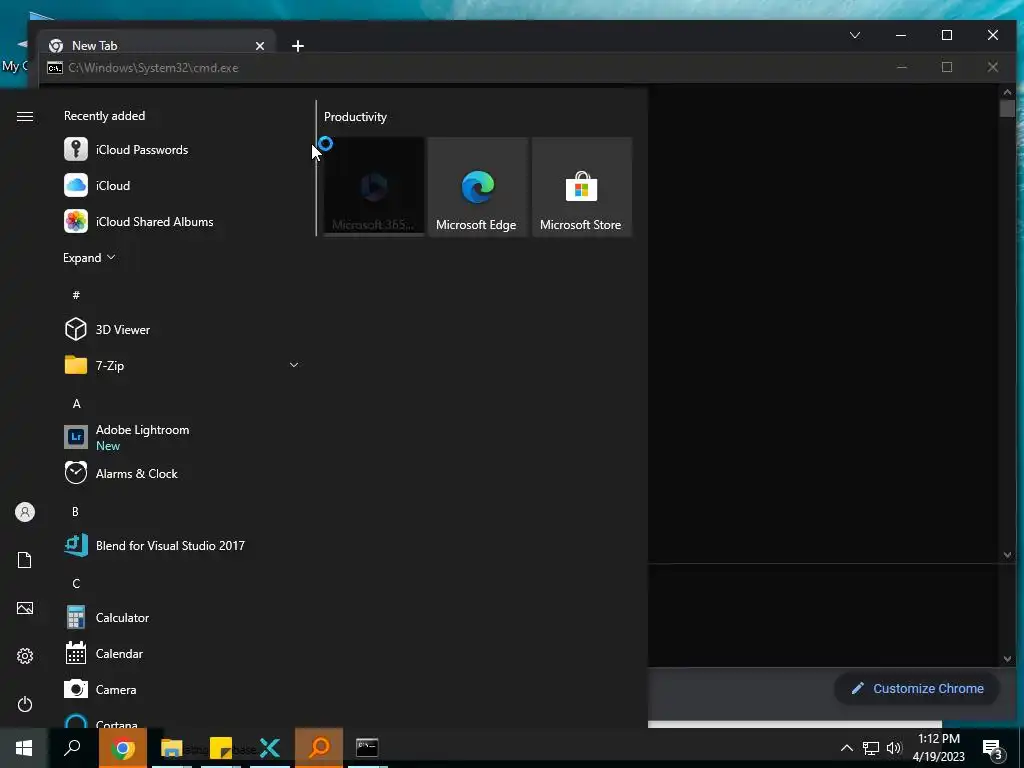Click the Recently added heading

(104, 116)
